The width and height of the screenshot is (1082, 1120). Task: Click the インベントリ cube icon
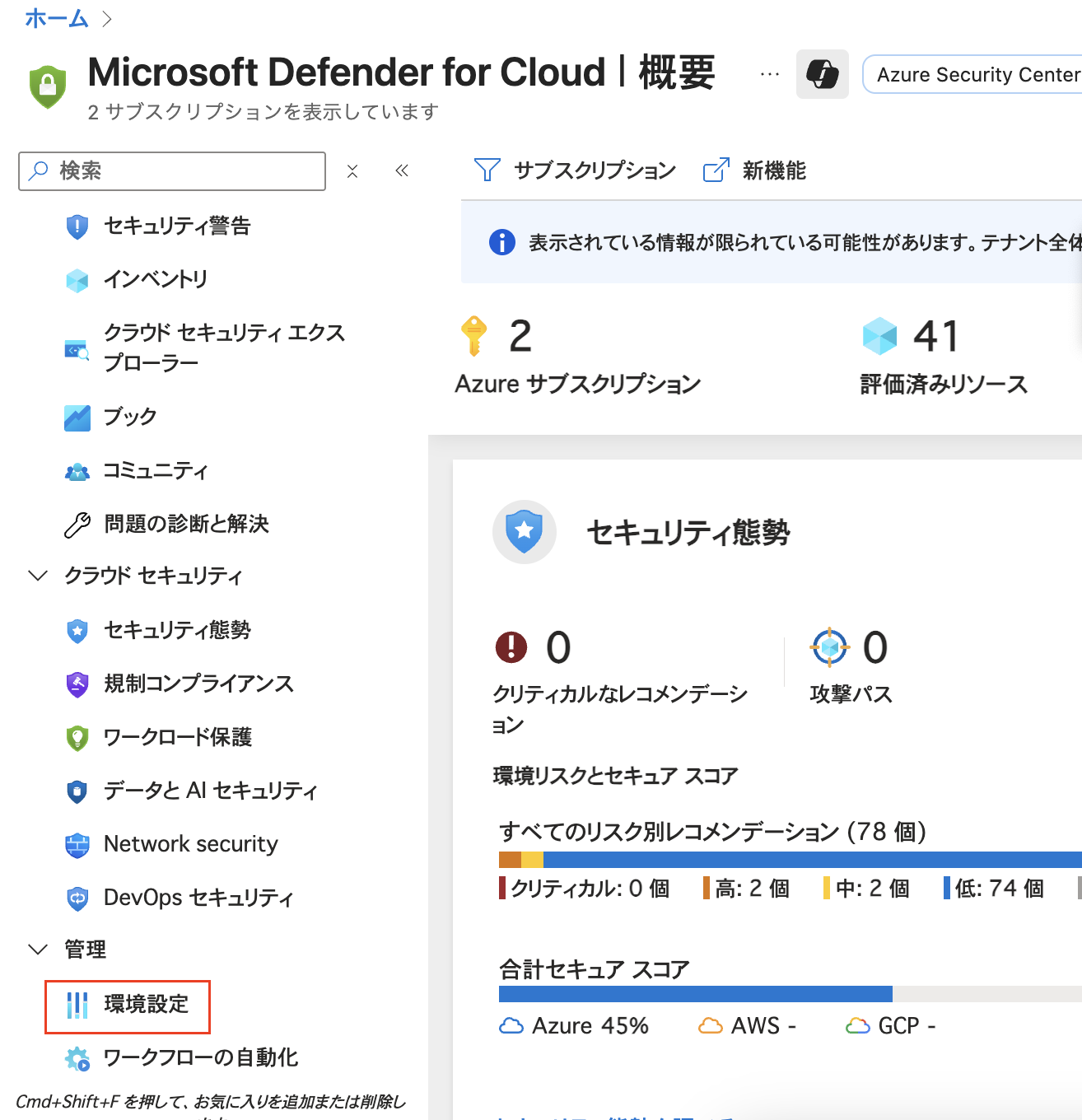click(77, 280)
